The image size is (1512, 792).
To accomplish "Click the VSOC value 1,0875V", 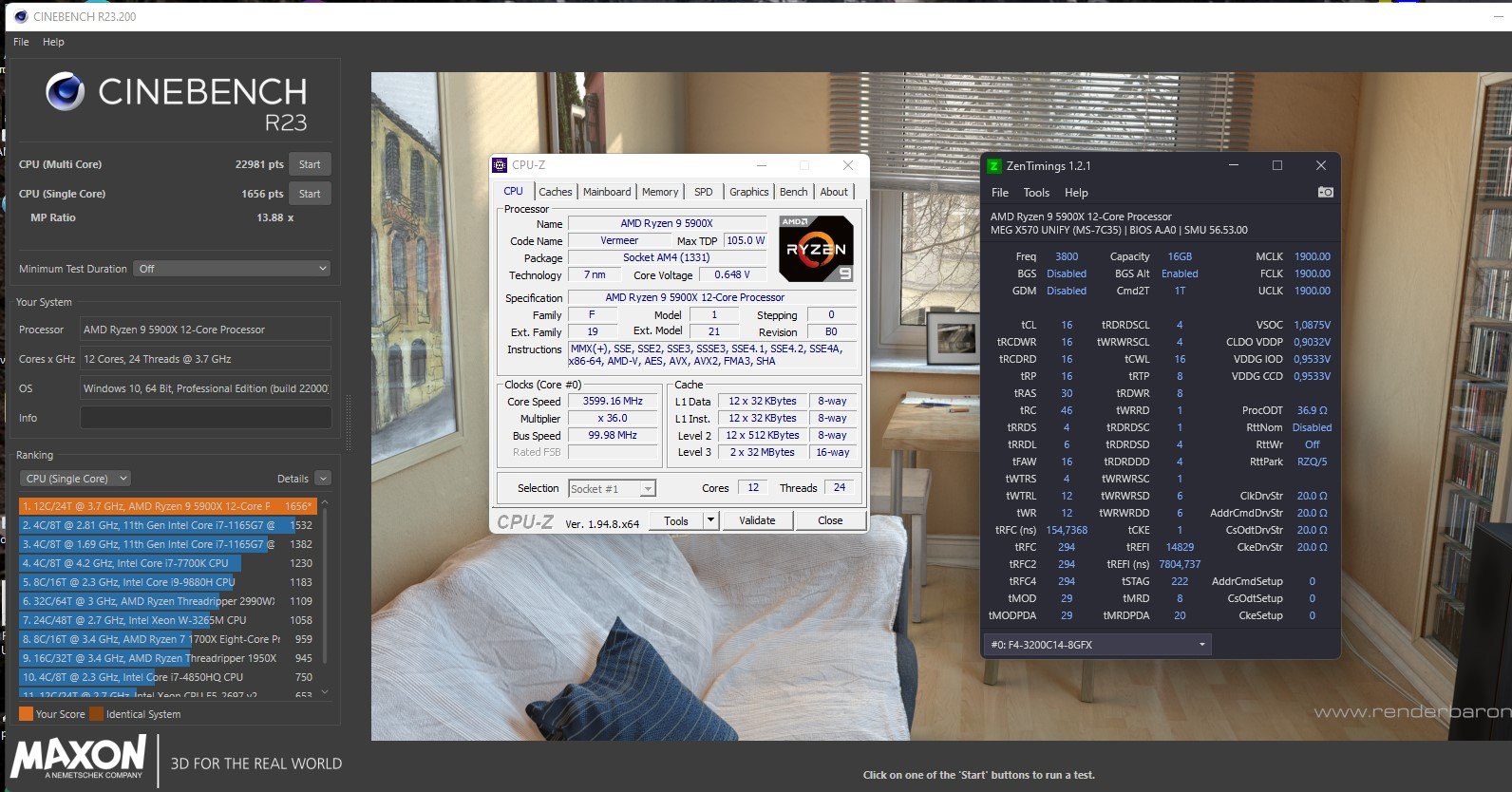I will [1312, 325].
